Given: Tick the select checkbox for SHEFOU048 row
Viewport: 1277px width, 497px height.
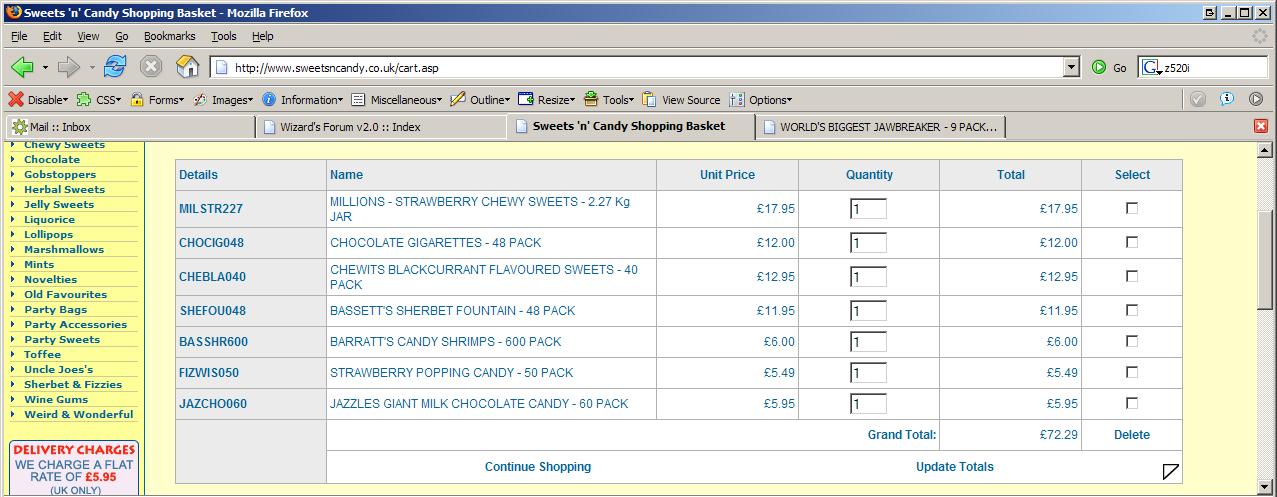Looking at the screenshot, I should (x=1132, y=310).
